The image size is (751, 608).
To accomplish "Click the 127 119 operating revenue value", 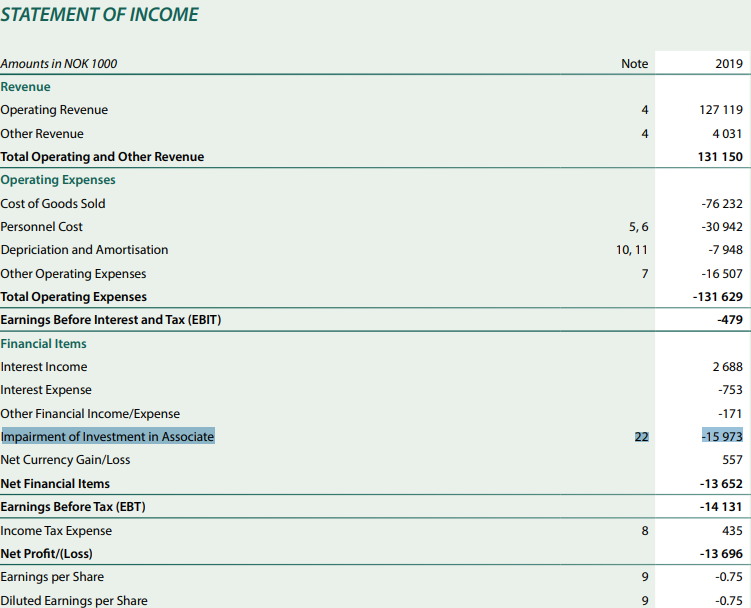I will coord(721,110).
